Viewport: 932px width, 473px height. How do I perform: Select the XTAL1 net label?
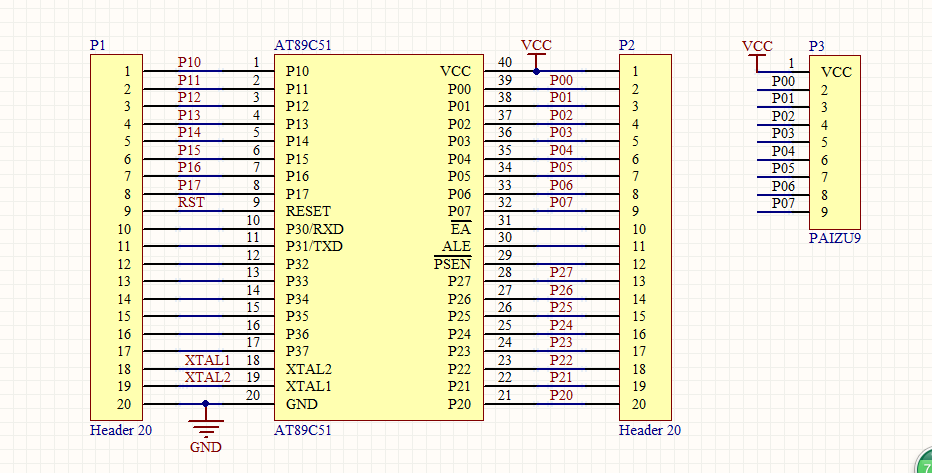click(207, 360)
